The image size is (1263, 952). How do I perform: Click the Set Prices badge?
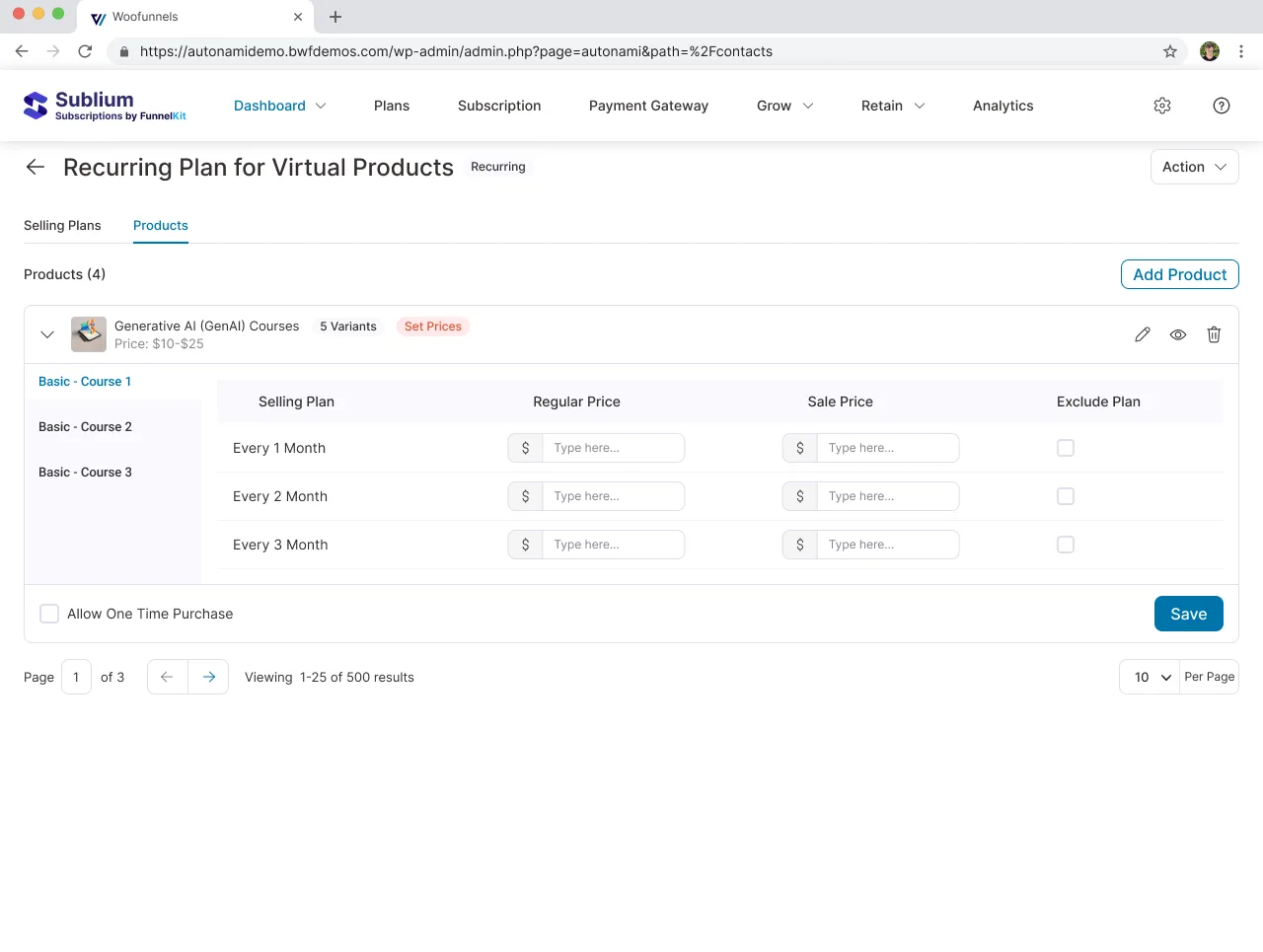pyautogui.click(x=433, y=327)
